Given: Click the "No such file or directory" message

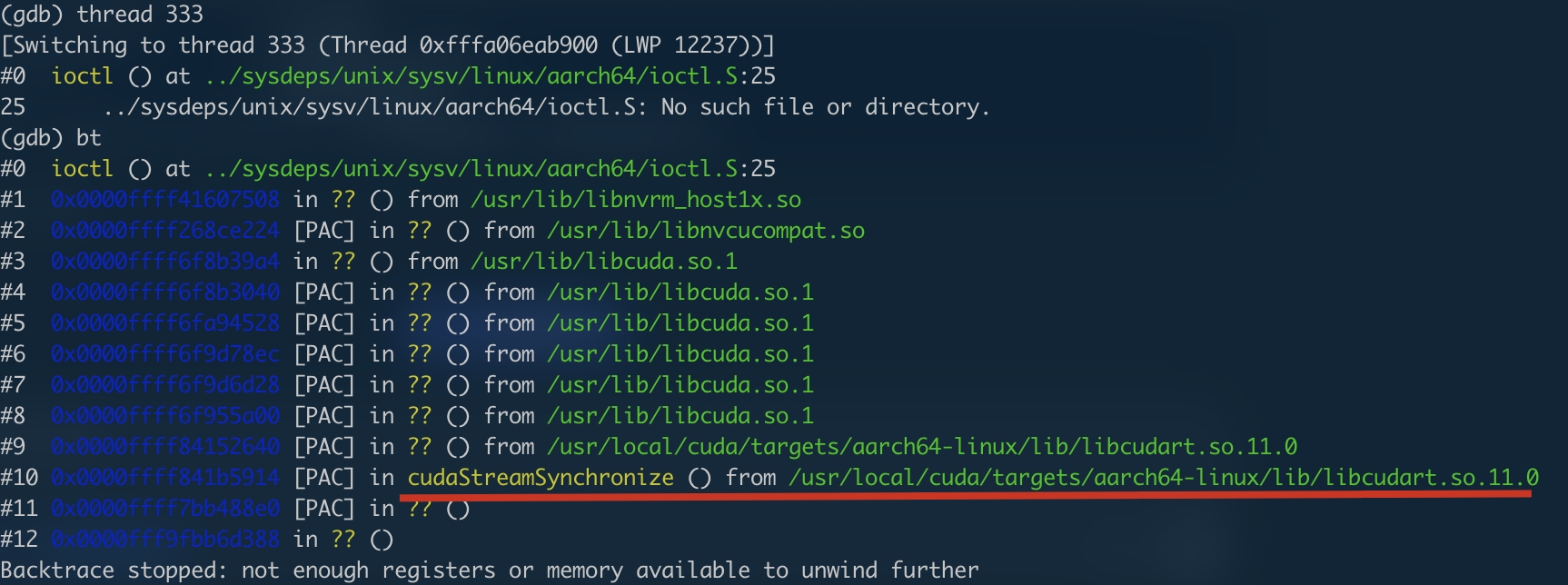Looking at the screenshot, I should [x=824, y=107].
